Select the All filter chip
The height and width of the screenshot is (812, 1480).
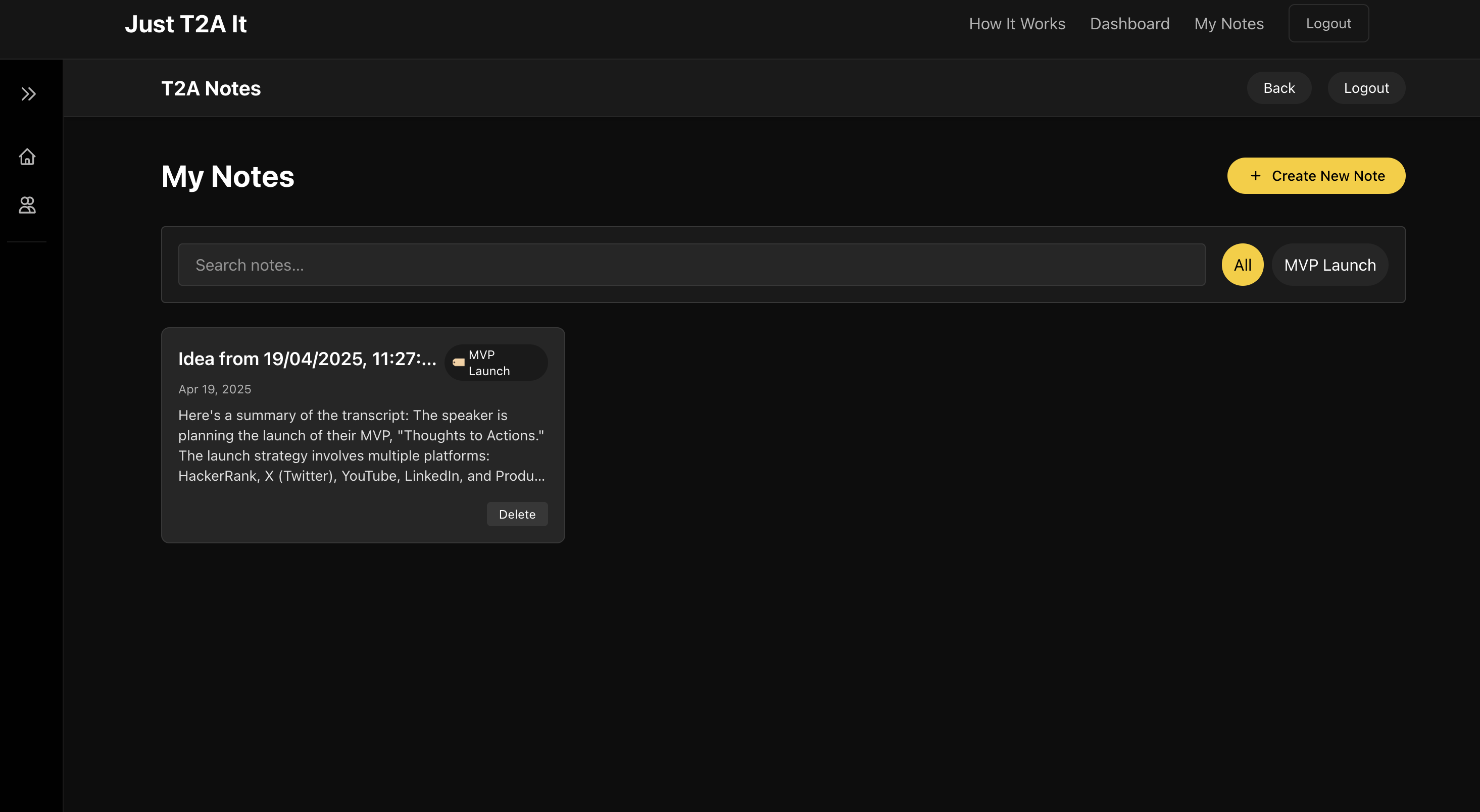pyautogui.click(x=1242, y=265)
